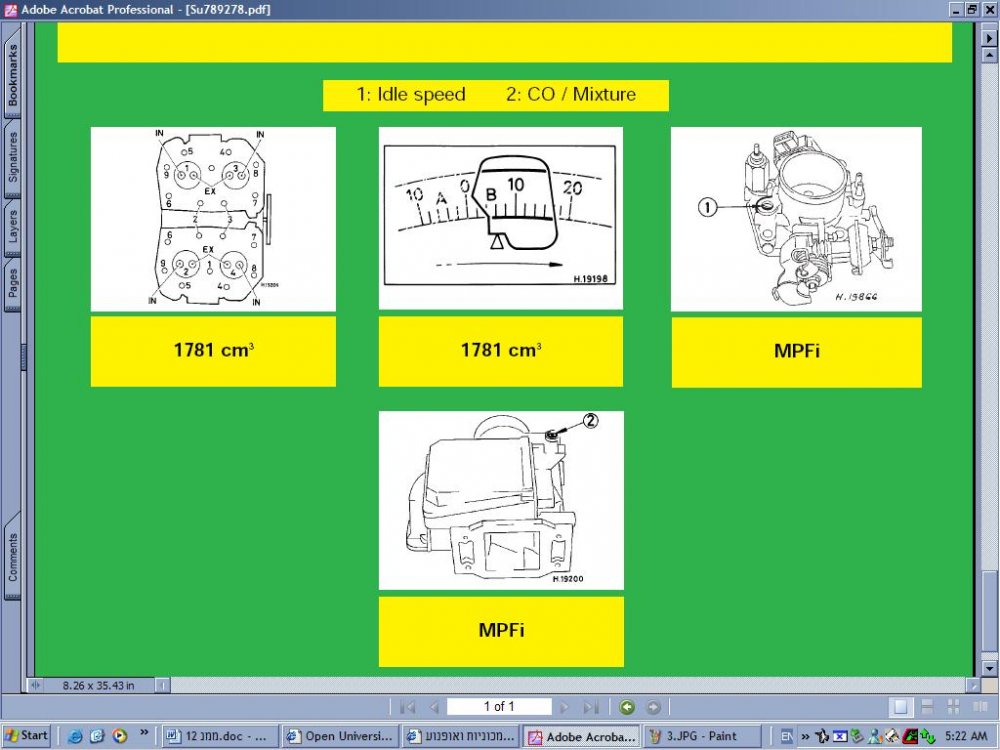Open the Layers side tab
Screen dimensions: 1000x750
(12, 226)
